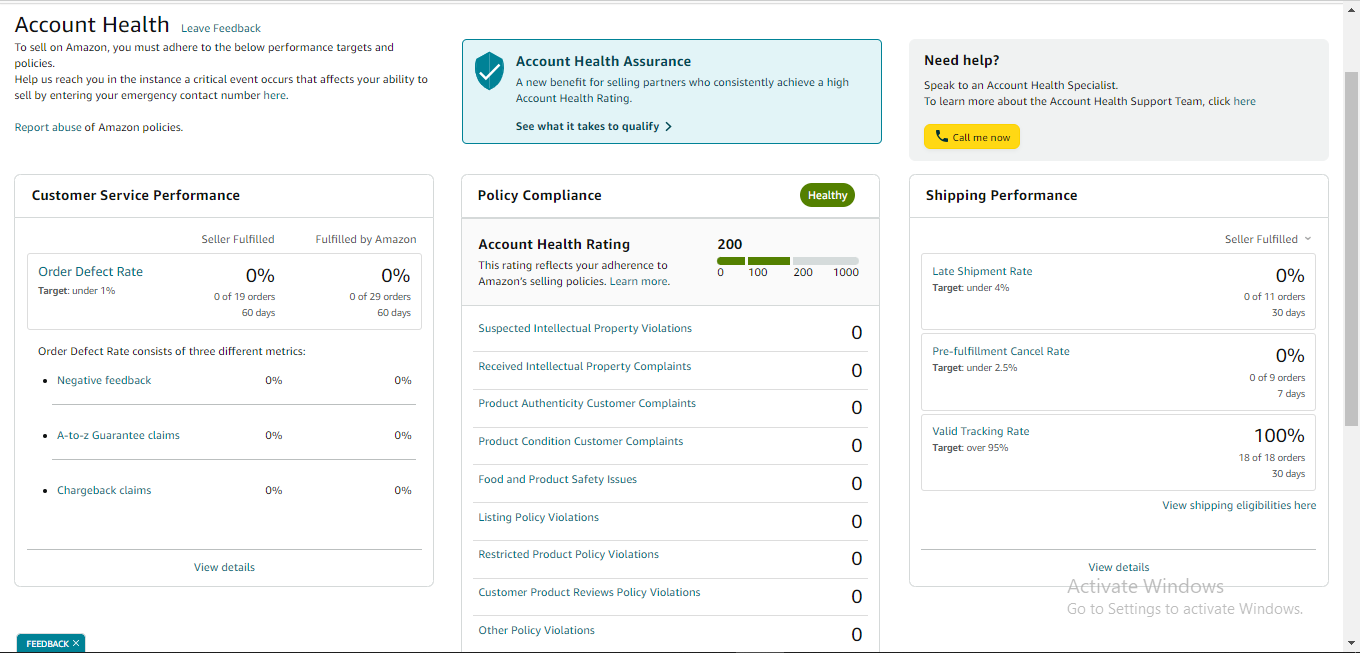Click the Need help? heading

tap(962, 61)
